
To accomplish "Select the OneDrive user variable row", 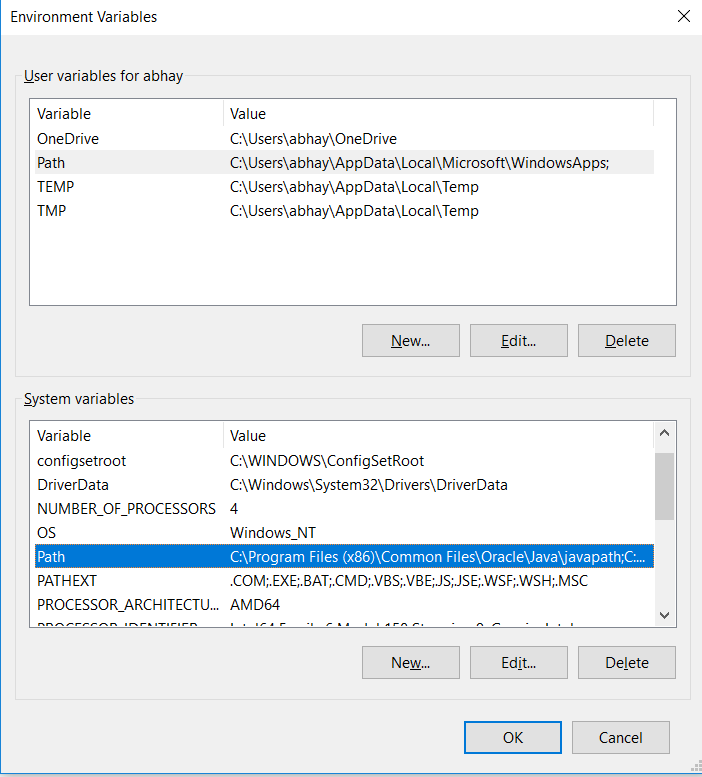I will 344,139.
